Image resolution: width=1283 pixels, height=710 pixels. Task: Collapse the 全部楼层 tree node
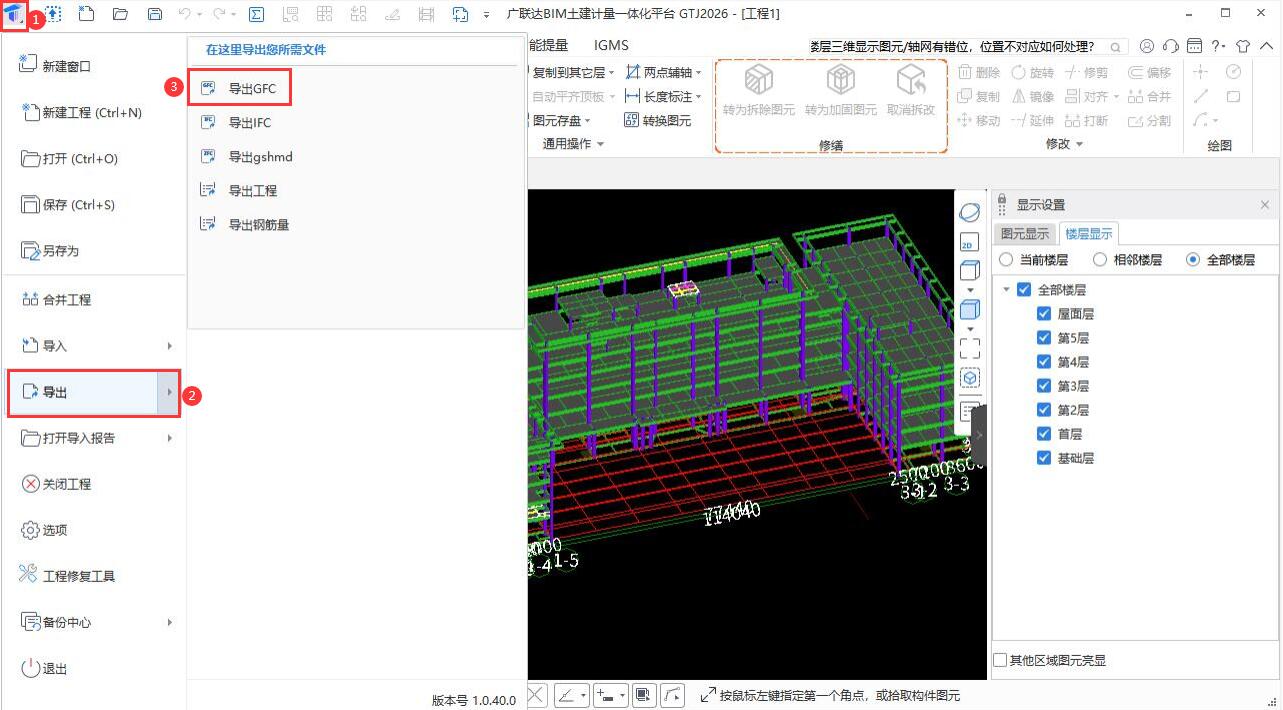1005,289
